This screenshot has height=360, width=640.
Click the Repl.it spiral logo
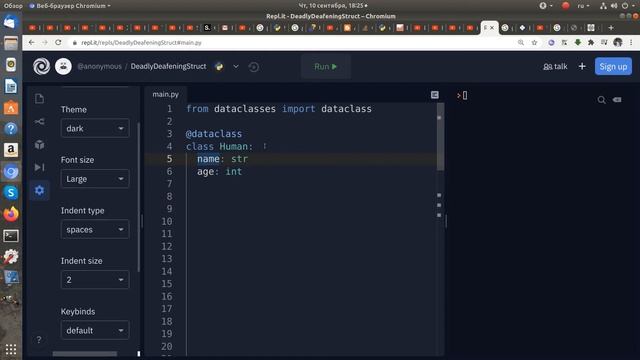pyautogui.click(x=42, y=66)
